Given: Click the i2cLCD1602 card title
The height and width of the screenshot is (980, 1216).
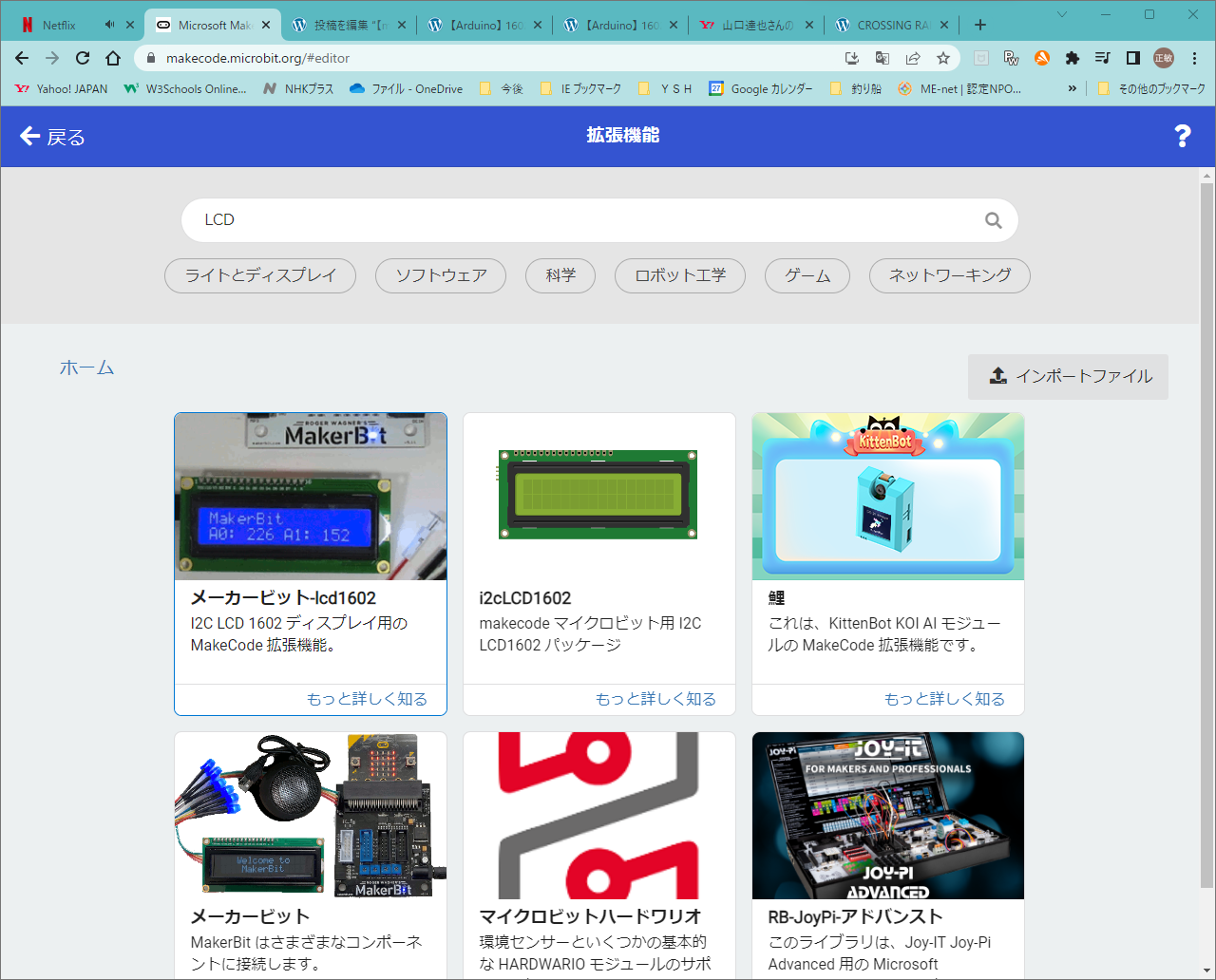Looking at the screenshot, I should click(x=525, y=598).
